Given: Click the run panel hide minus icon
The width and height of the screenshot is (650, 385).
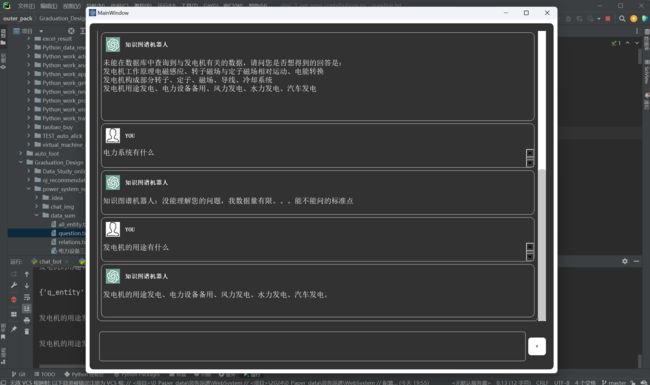Looking at the screenshot, I should click(636, 261).
